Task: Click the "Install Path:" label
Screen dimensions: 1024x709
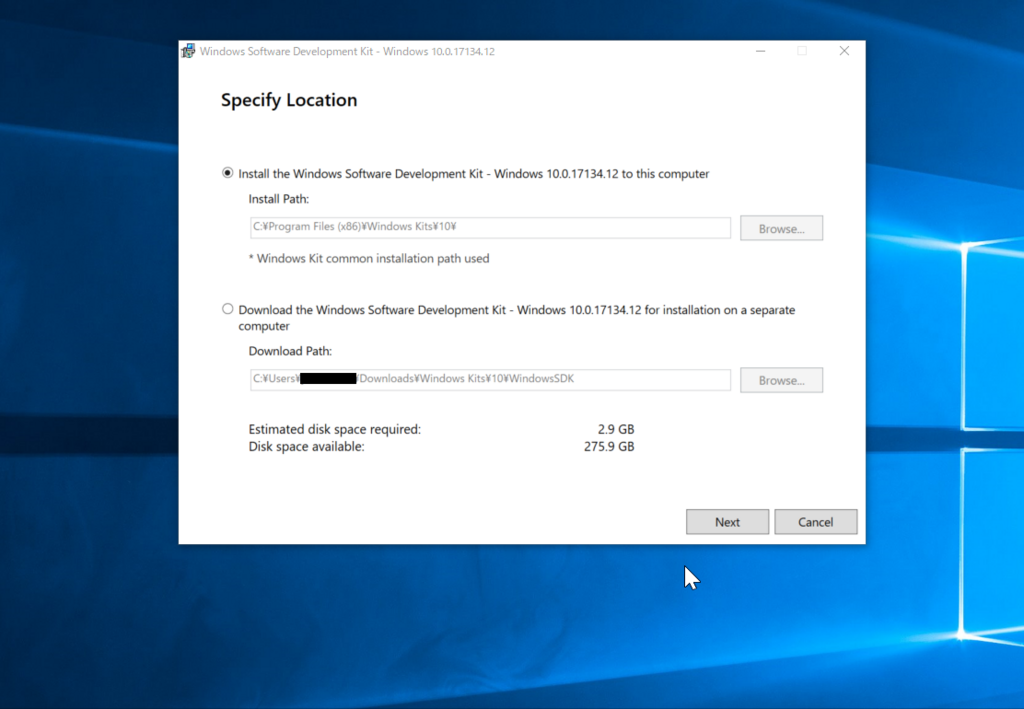Action: pos(278,199)
